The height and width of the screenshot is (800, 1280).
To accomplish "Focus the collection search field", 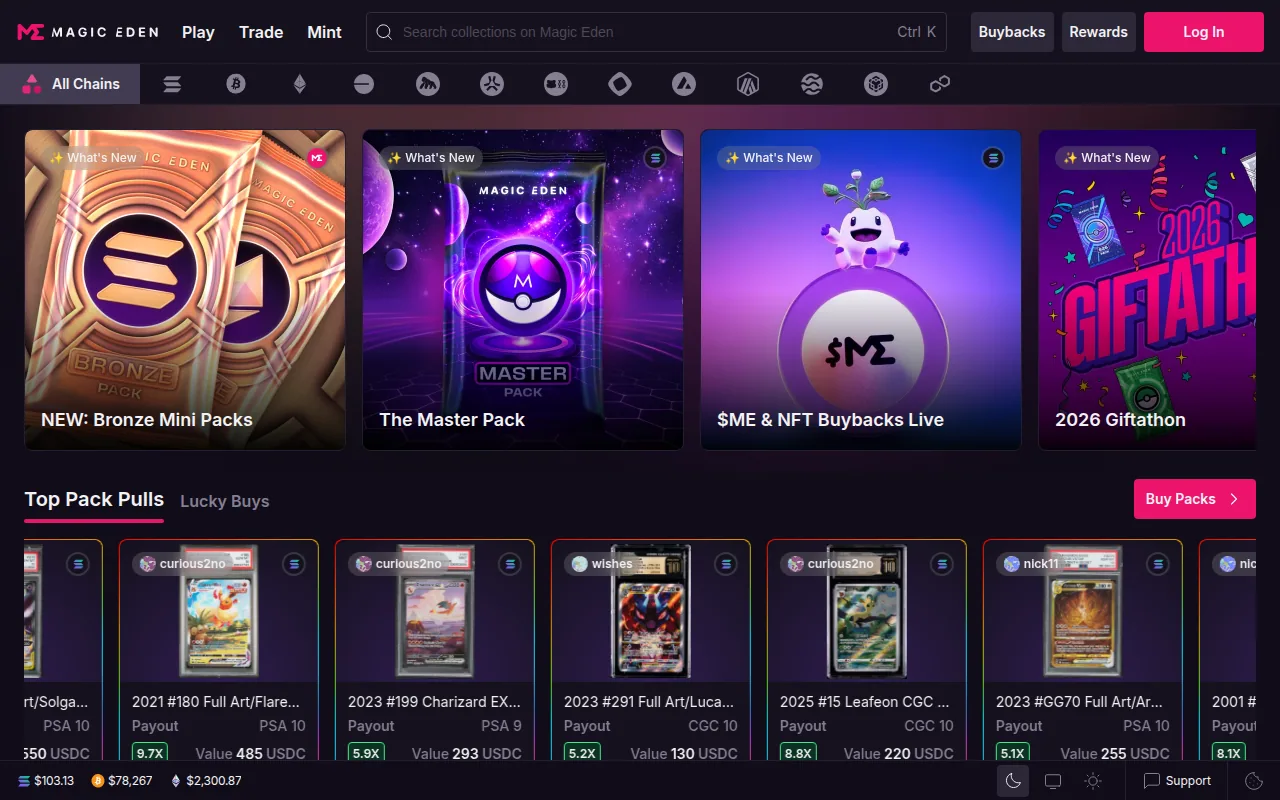I will (640, 32).
